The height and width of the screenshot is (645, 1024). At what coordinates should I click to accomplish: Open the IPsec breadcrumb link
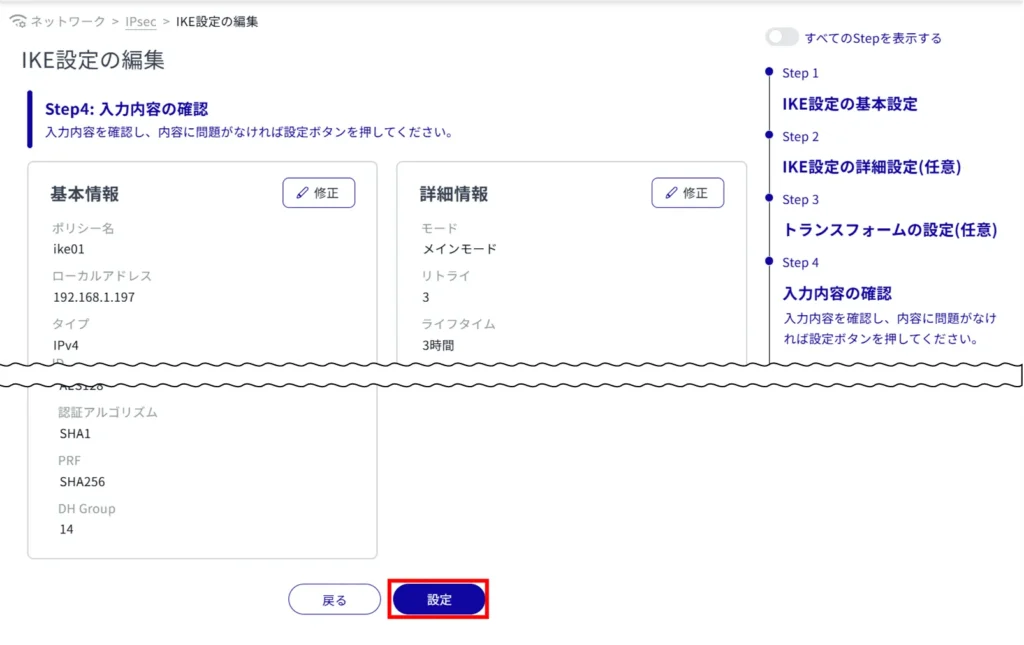click(x=140, y=21)
